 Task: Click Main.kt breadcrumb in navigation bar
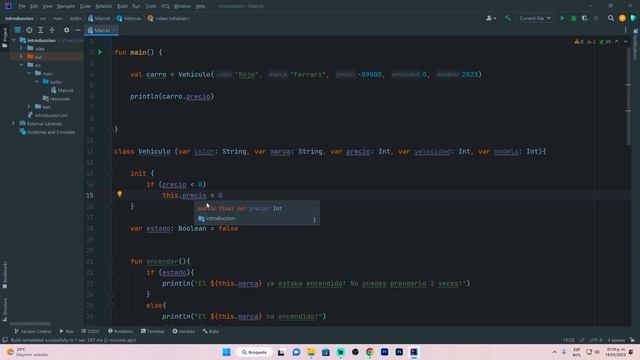pyautogui.click(x=99, y=18)
